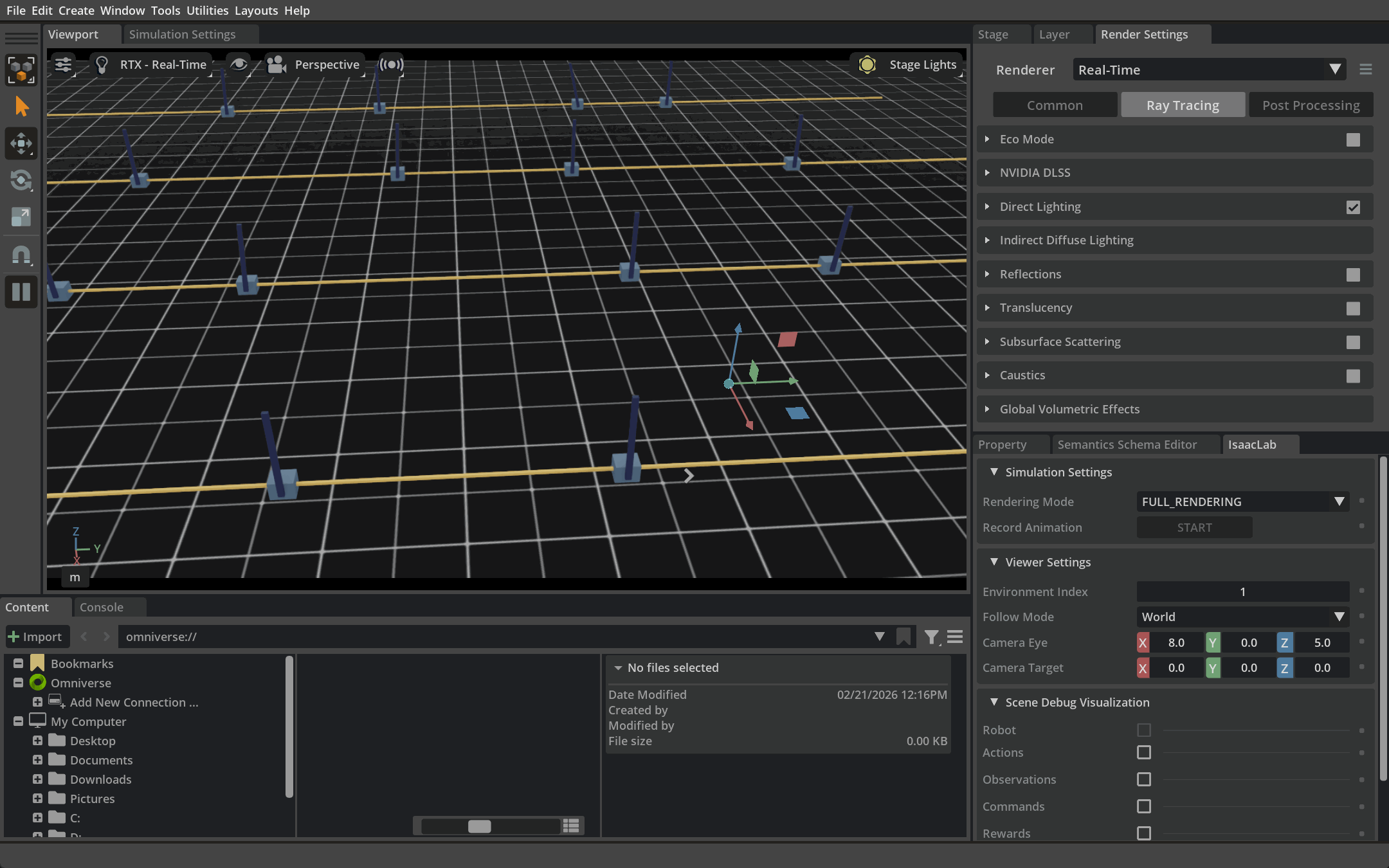1389x868 pixels.
Task: Open the content filter funnel icon
Action: (931, 637)
